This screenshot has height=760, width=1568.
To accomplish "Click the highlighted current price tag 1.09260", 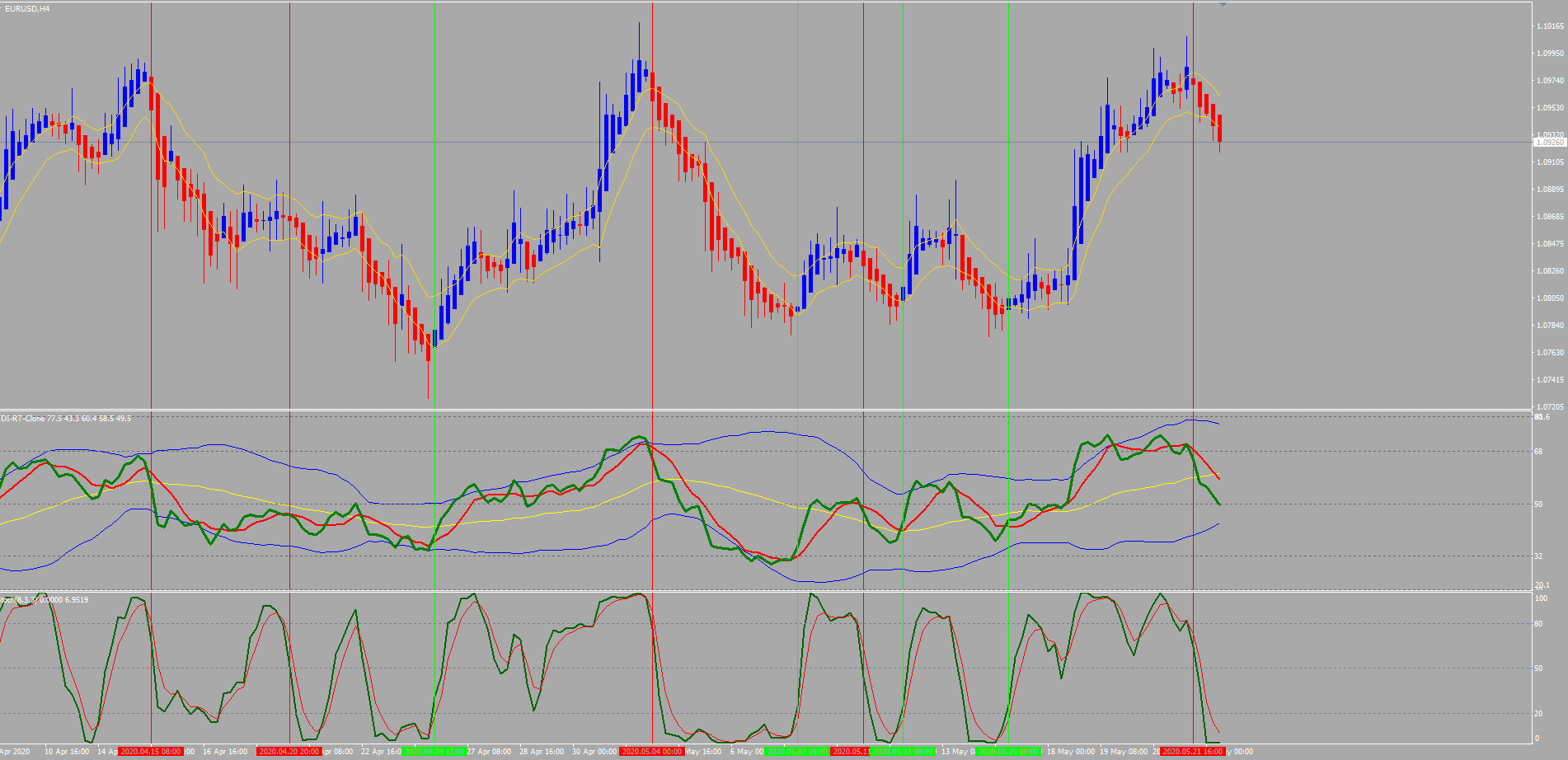I will [1552, 140].
